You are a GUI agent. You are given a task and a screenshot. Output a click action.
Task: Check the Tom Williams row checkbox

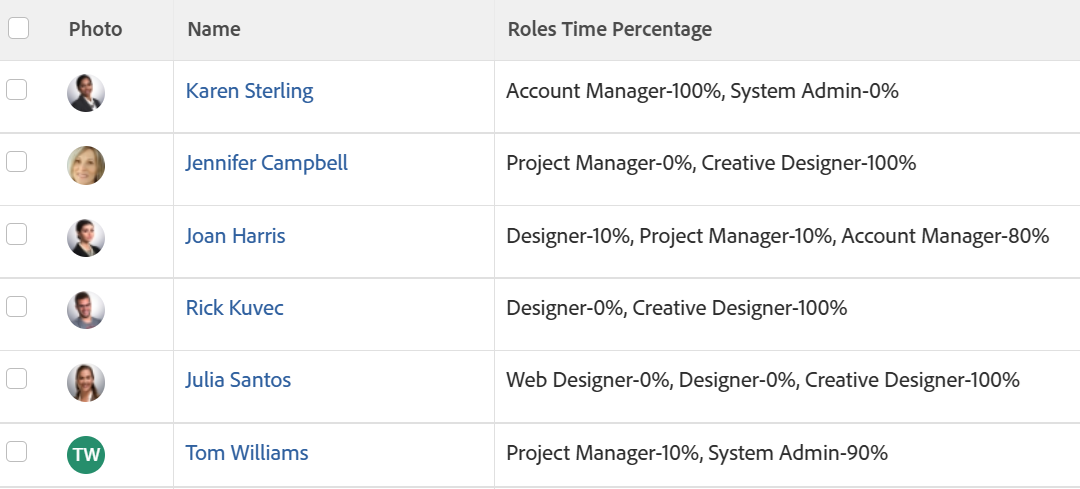tap(17, 452)
